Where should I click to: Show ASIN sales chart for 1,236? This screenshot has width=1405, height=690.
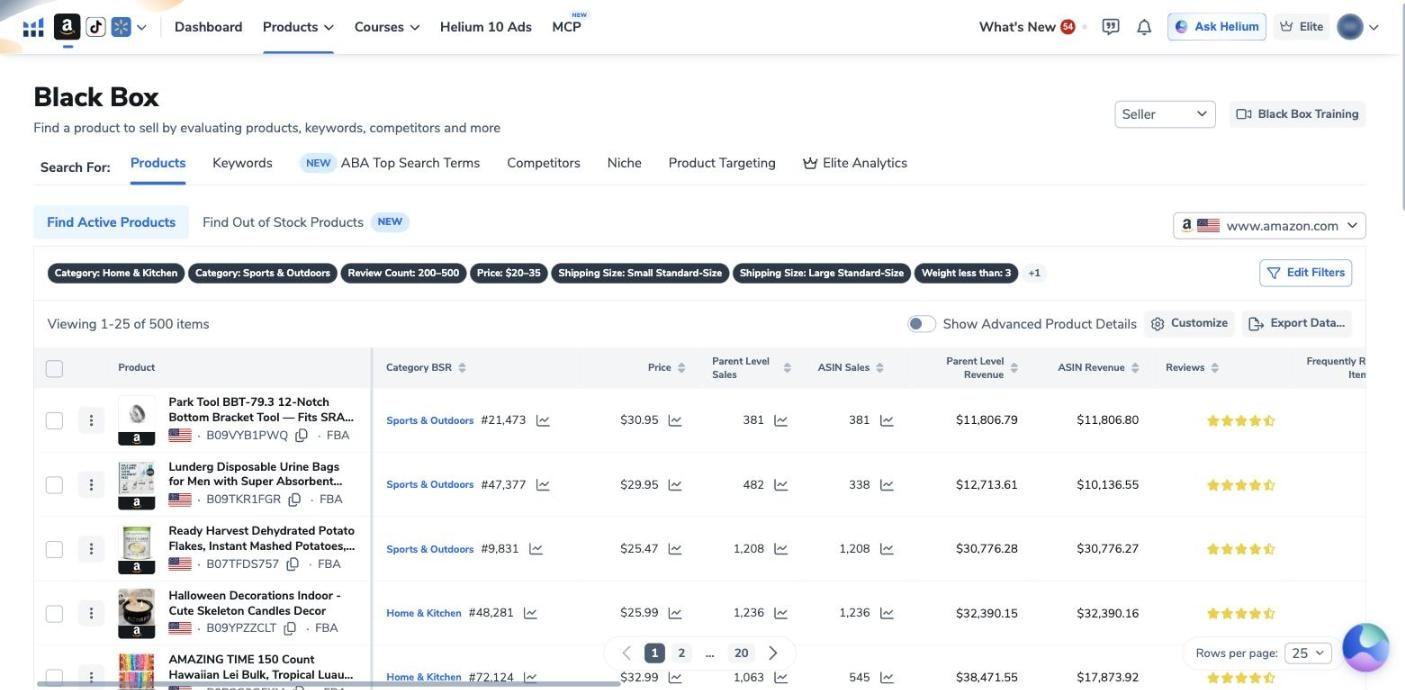(886, 613)
